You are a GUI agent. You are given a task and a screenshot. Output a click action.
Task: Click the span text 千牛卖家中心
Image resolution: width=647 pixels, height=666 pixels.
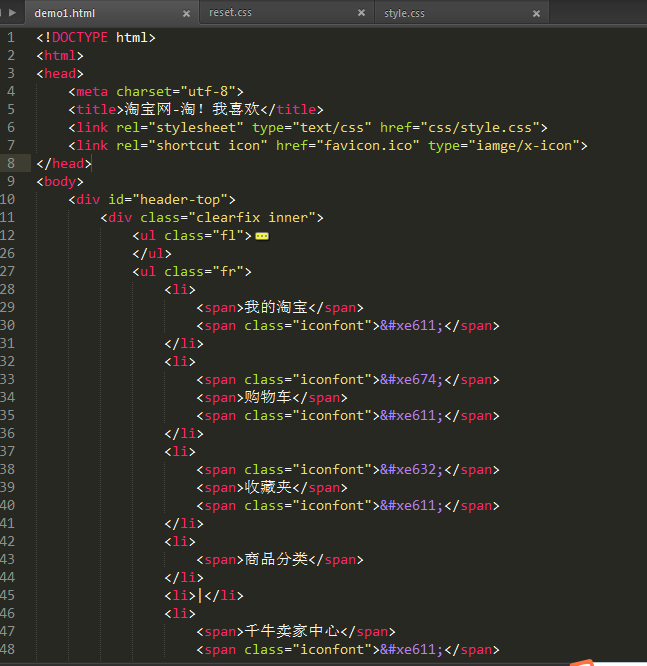[292, 631]
